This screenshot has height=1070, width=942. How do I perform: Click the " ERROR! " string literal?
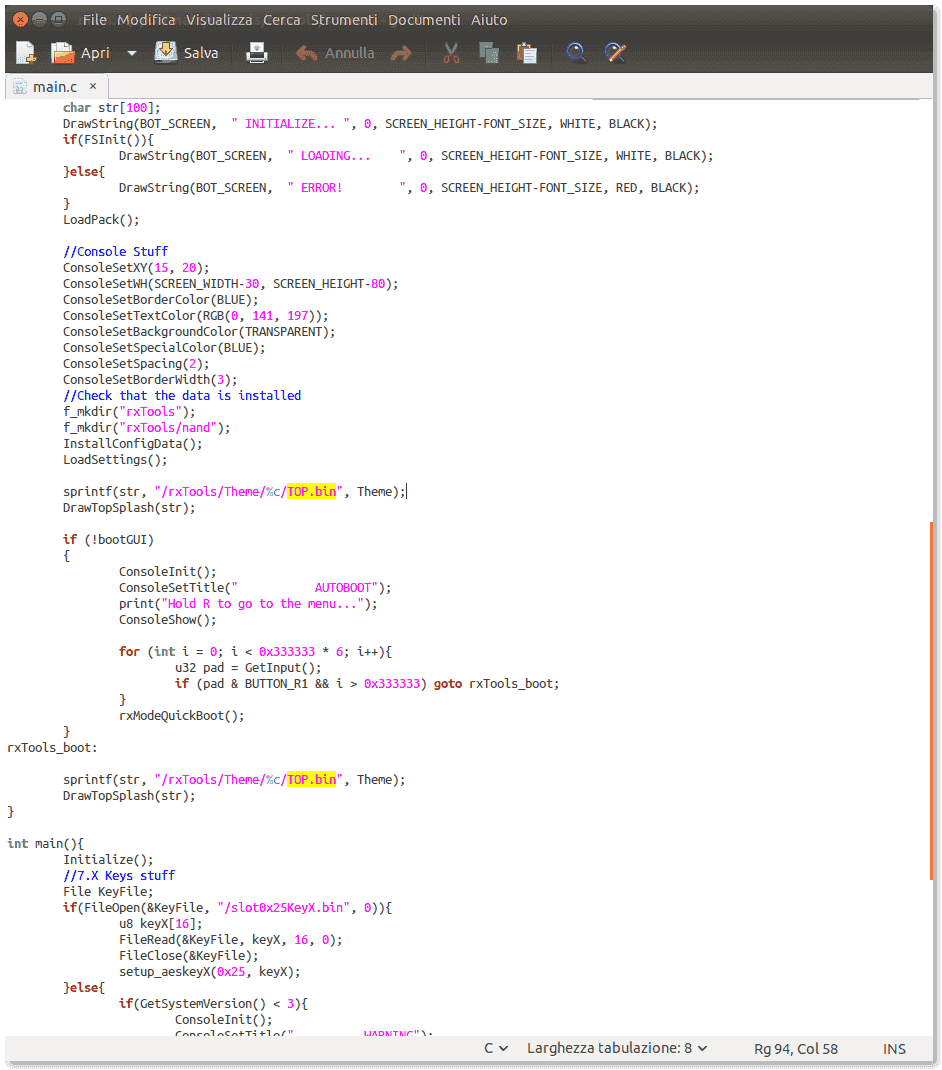(x=346, y=188)
